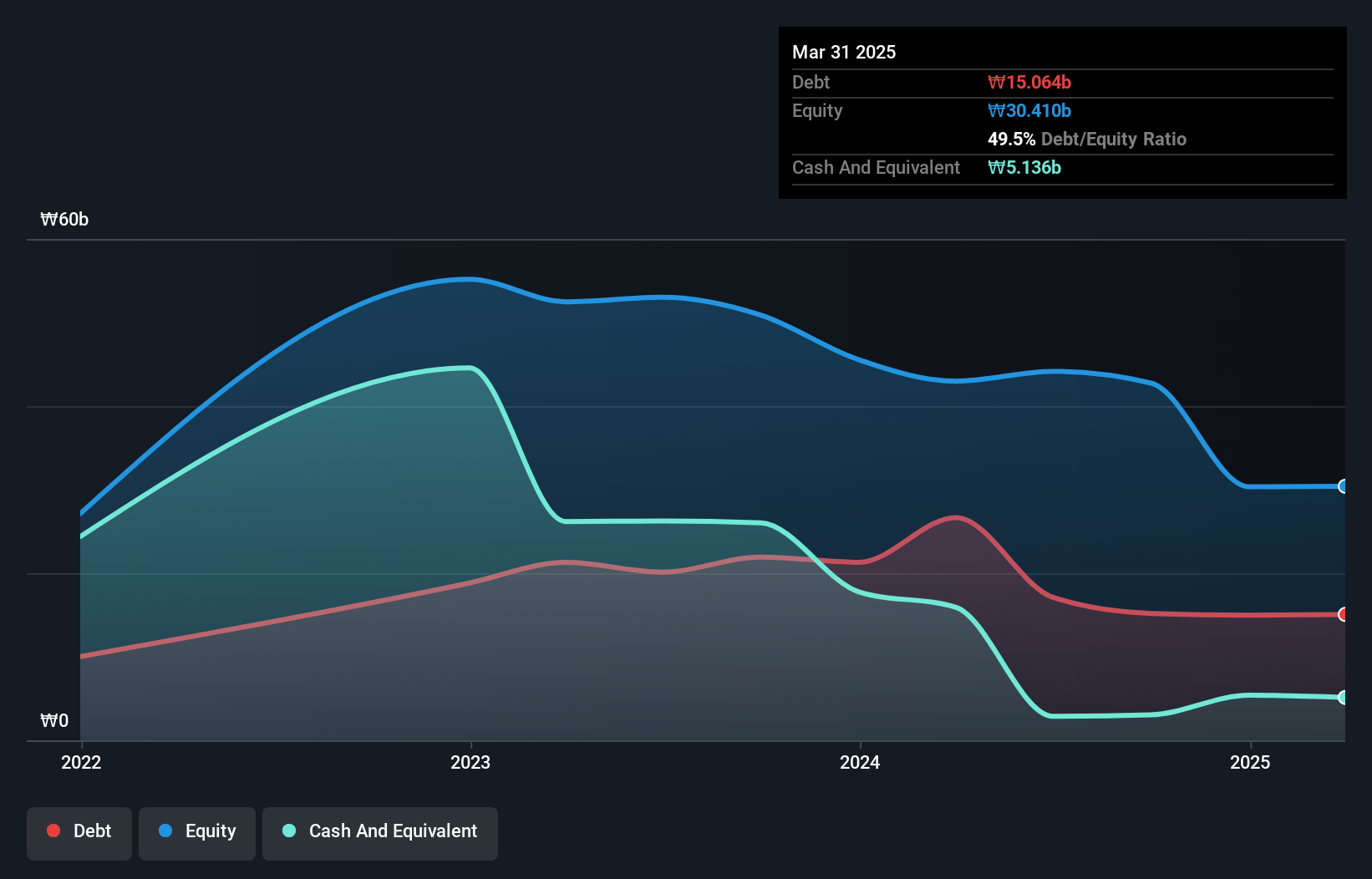
Task: Select the Equity line endpoint marker
Action: [x=1343, y=485]
